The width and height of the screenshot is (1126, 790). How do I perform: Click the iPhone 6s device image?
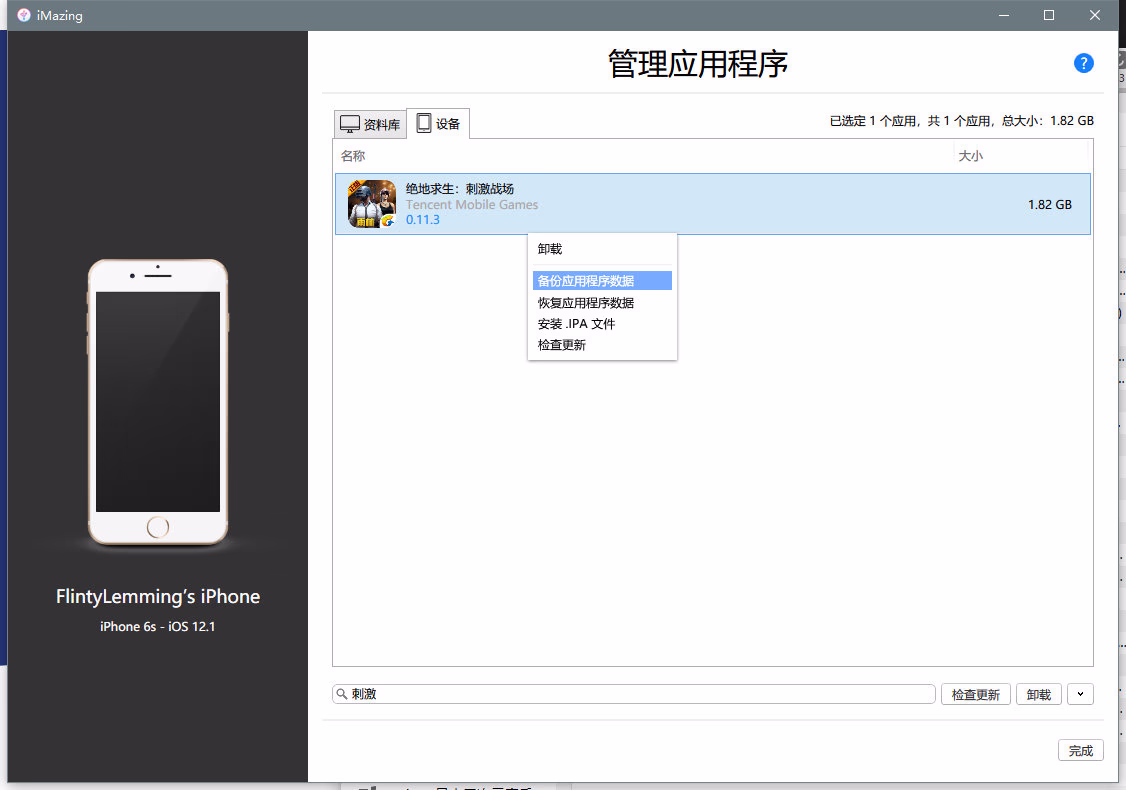[158, 402]
